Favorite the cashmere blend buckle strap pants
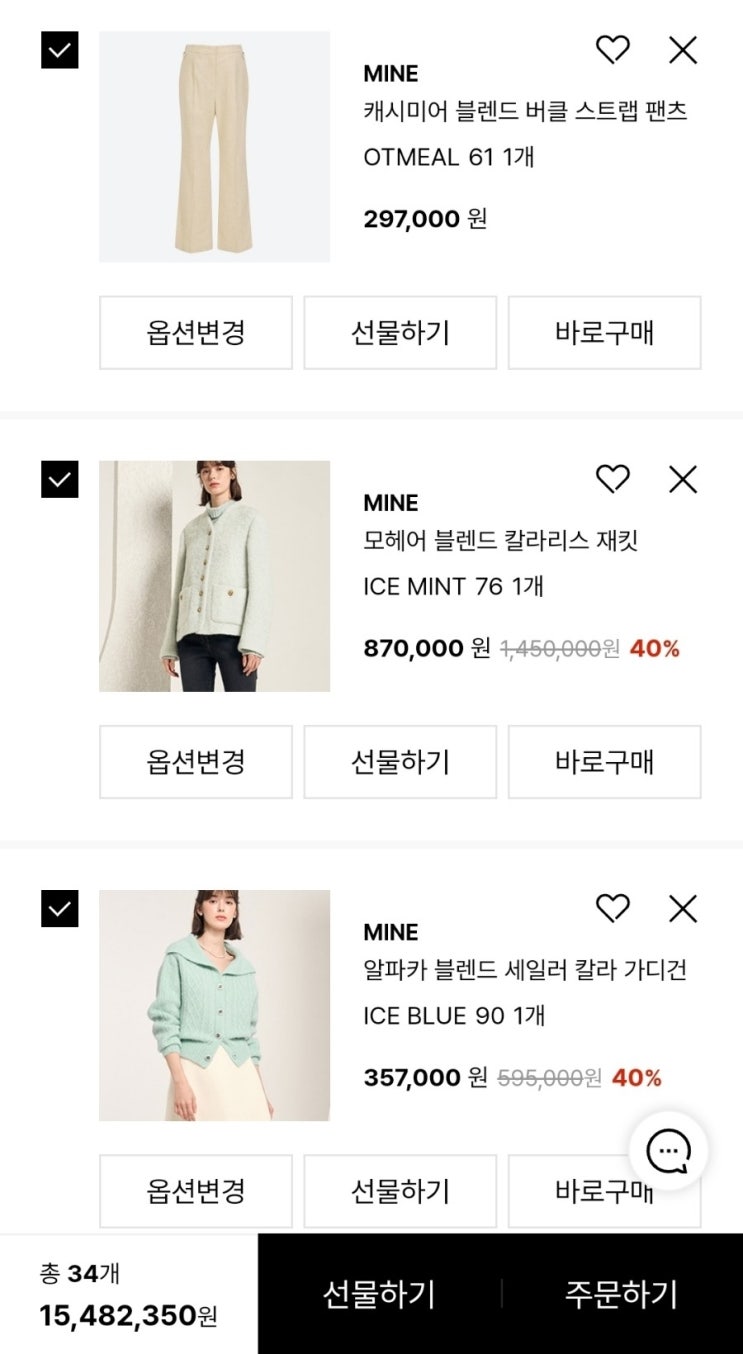The width and height of the screenshot is (743, 1354). pyautogui.click(x=612, y=50)
